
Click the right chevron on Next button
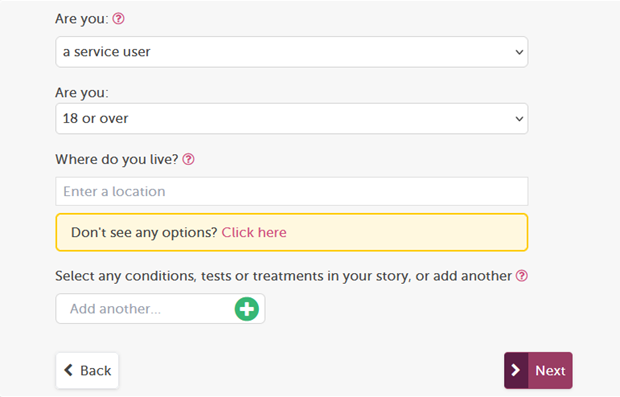pos(516,370)
